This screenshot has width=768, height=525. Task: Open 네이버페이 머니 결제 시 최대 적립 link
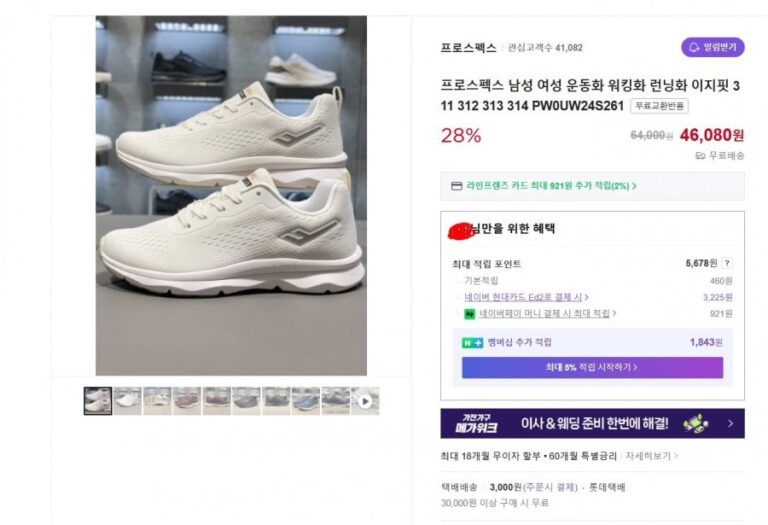click(547, 313)
